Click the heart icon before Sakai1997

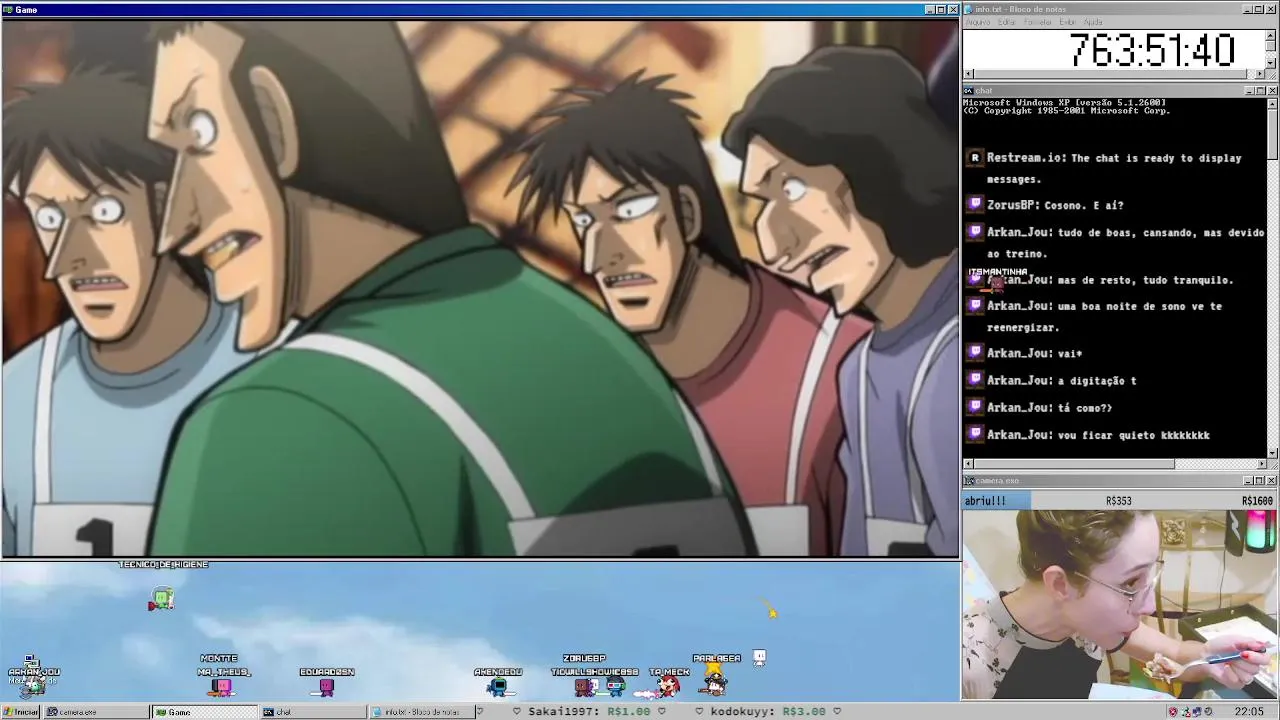[517, 712]
